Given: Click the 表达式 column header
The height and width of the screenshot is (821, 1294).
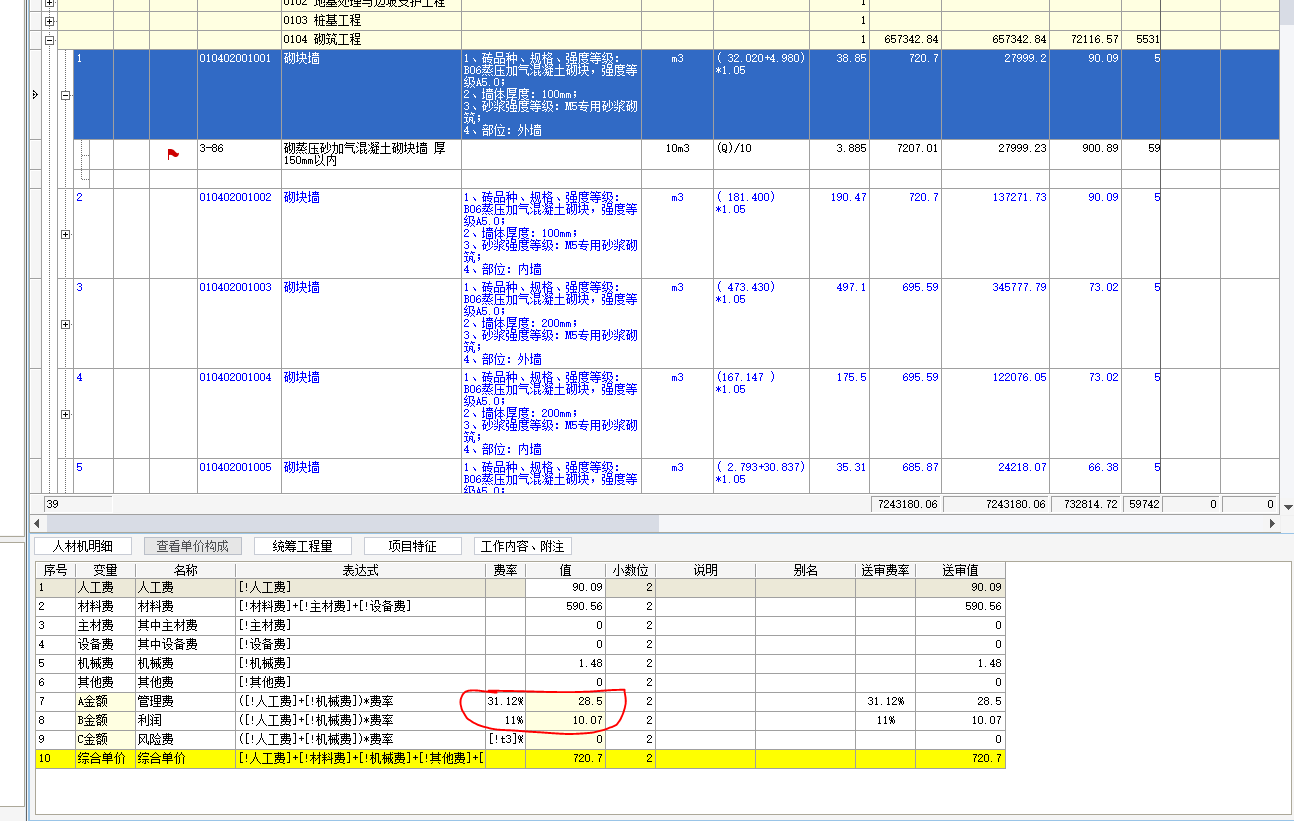Looking at the screenshot, I should pos(360,570).
